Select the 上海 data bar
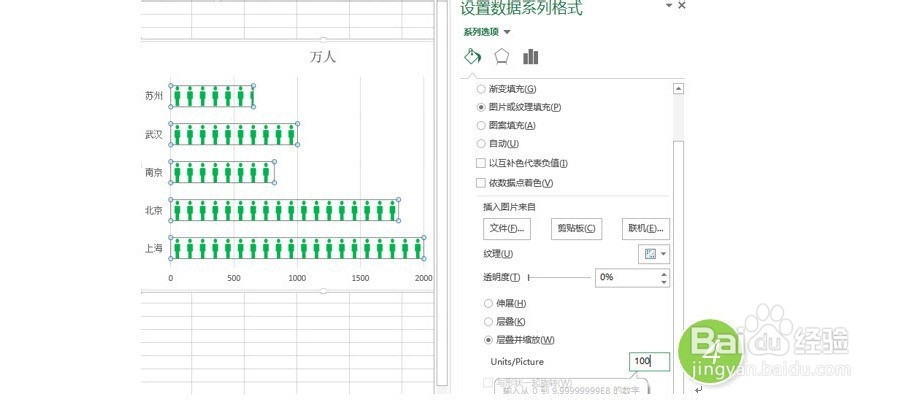 [x=297, y=248]
